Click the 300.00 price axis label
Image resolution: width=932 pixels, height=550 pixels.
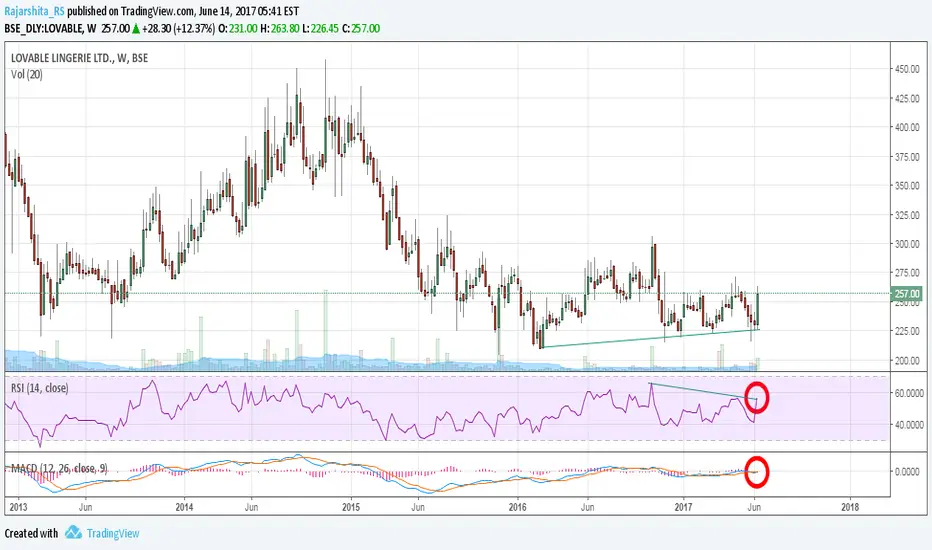click(908, 244)
